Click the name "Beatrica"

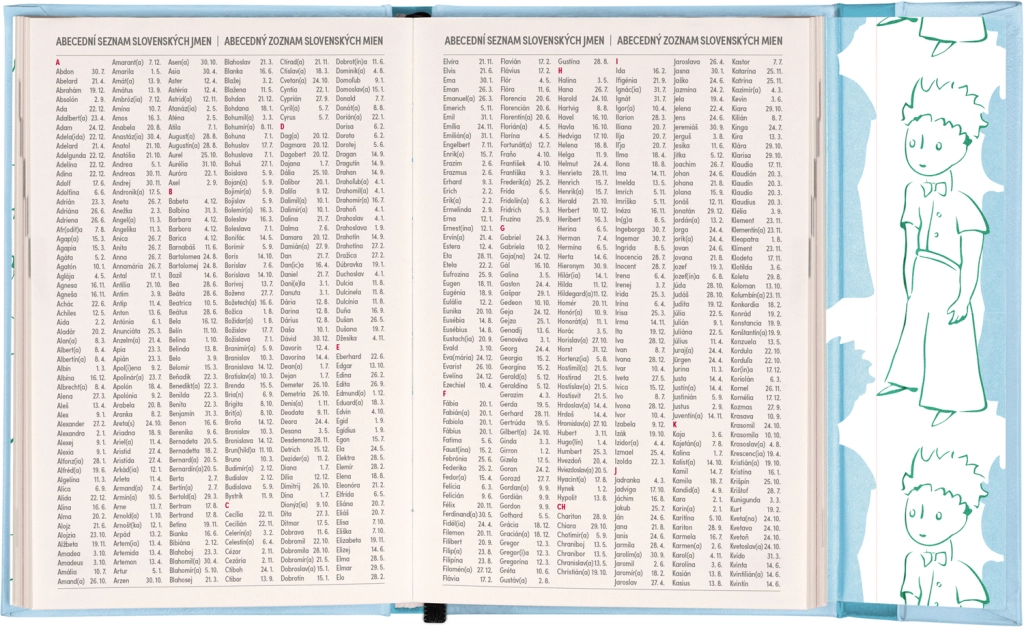(x=180, y=304)
